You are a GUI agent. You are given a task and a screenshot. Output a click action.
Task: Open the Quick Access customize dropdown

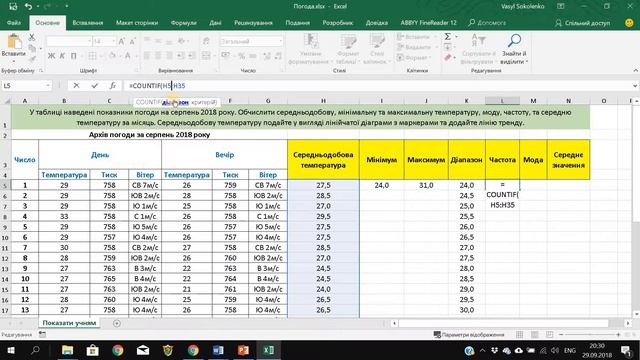click(x=67, y=6)
